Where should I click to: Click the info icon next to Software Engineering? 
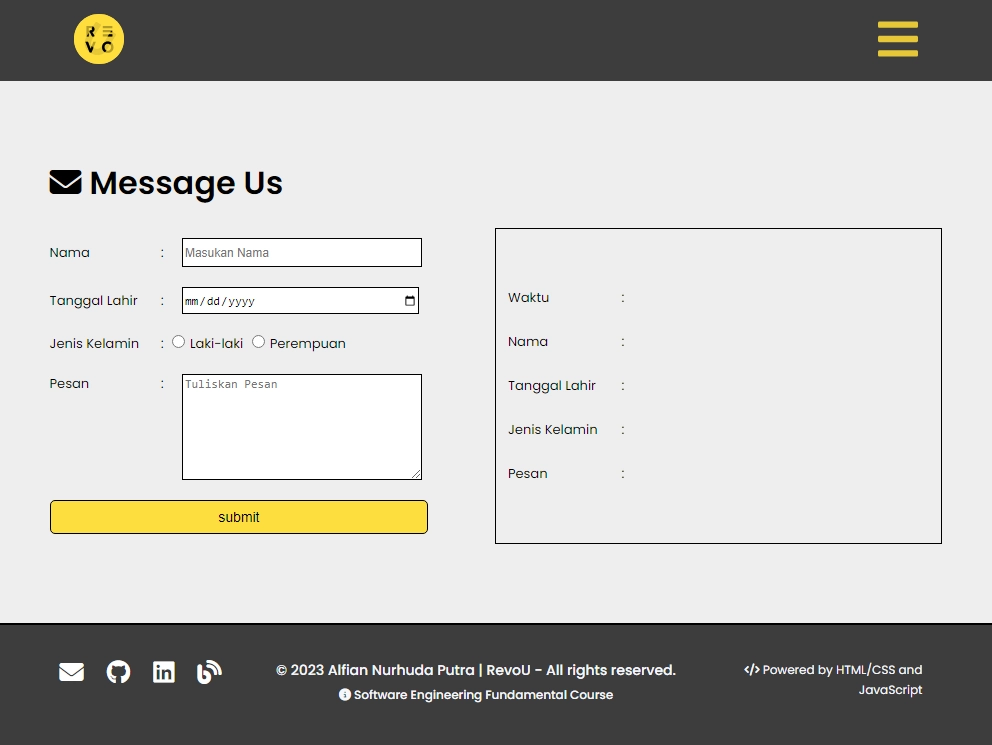coord(345,694)
